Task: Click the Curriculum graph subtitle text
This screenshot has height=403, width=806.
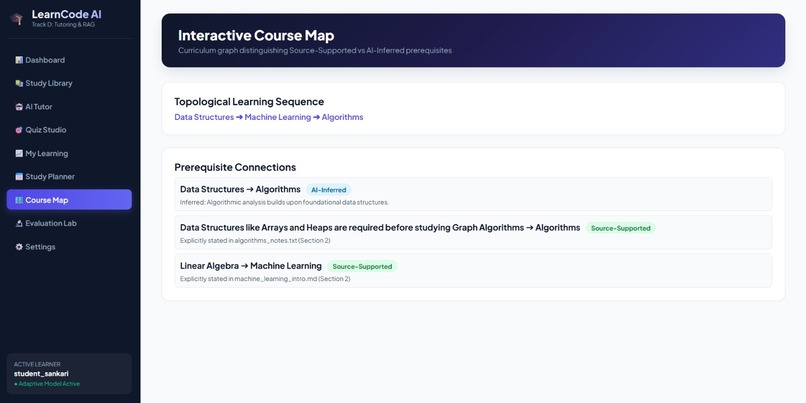Action: click(x=315, y=50)
